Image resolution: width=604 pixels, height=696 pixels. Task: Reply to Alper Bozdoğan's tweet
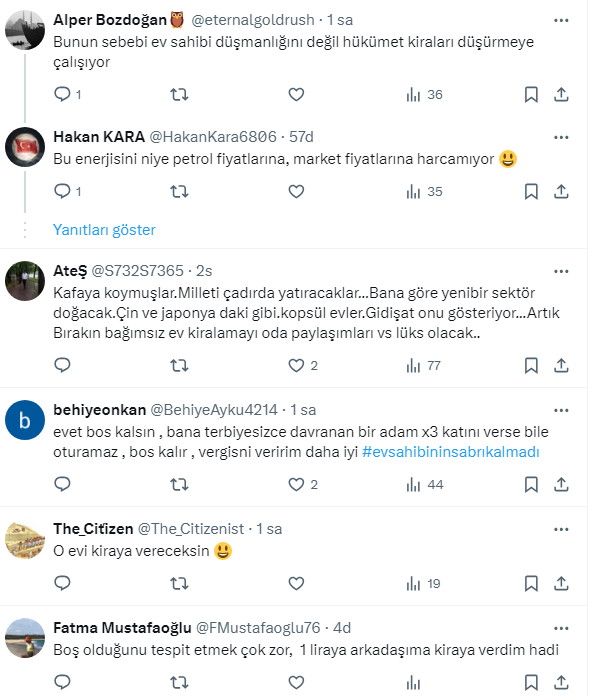click(x=62, y=95)
